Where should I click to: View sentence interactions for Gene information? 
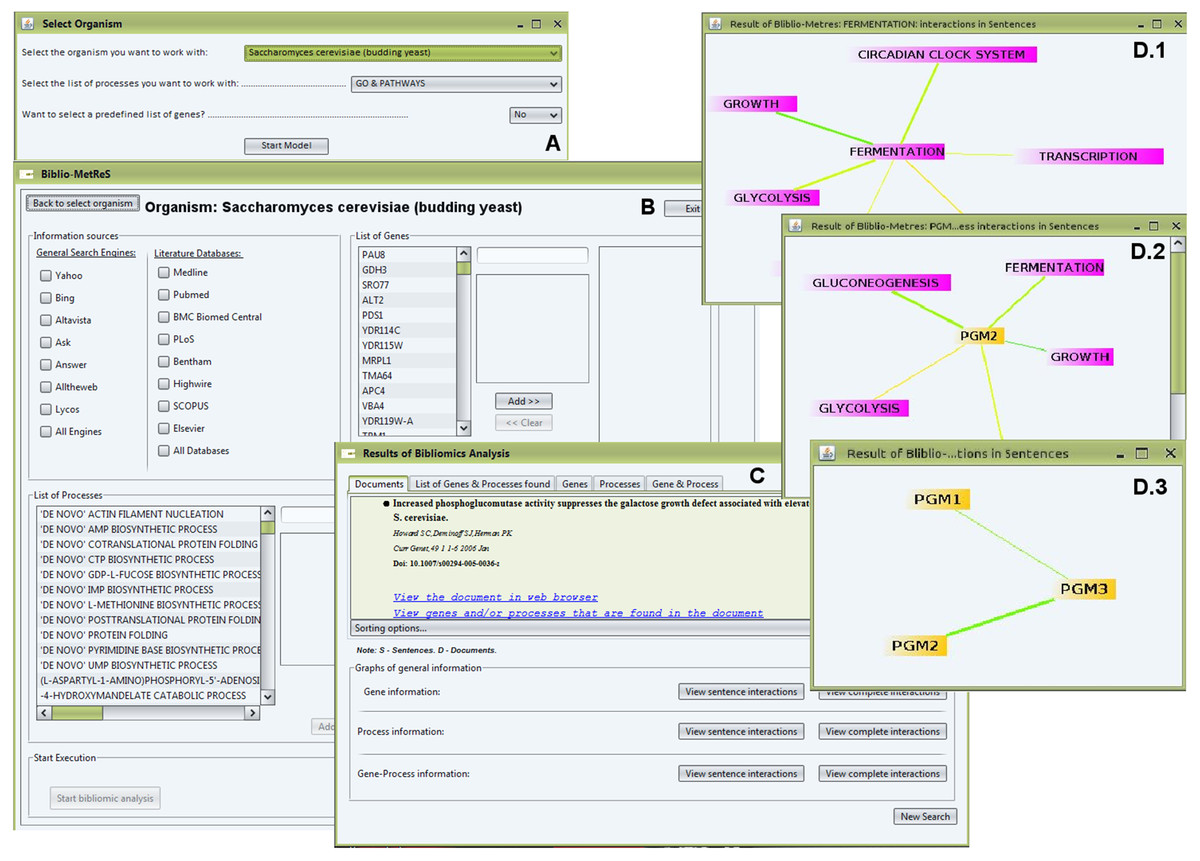741,691
